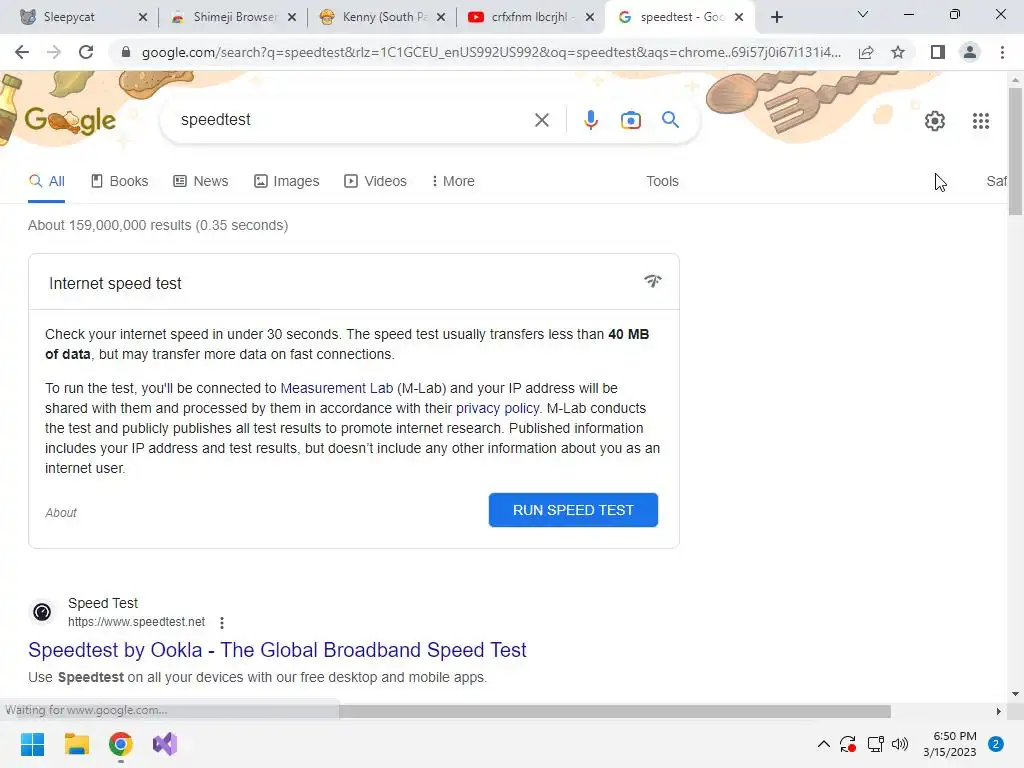Open Speedtest by Ookla result title
The image size is (1024, 768).
[x=277, y=650]
